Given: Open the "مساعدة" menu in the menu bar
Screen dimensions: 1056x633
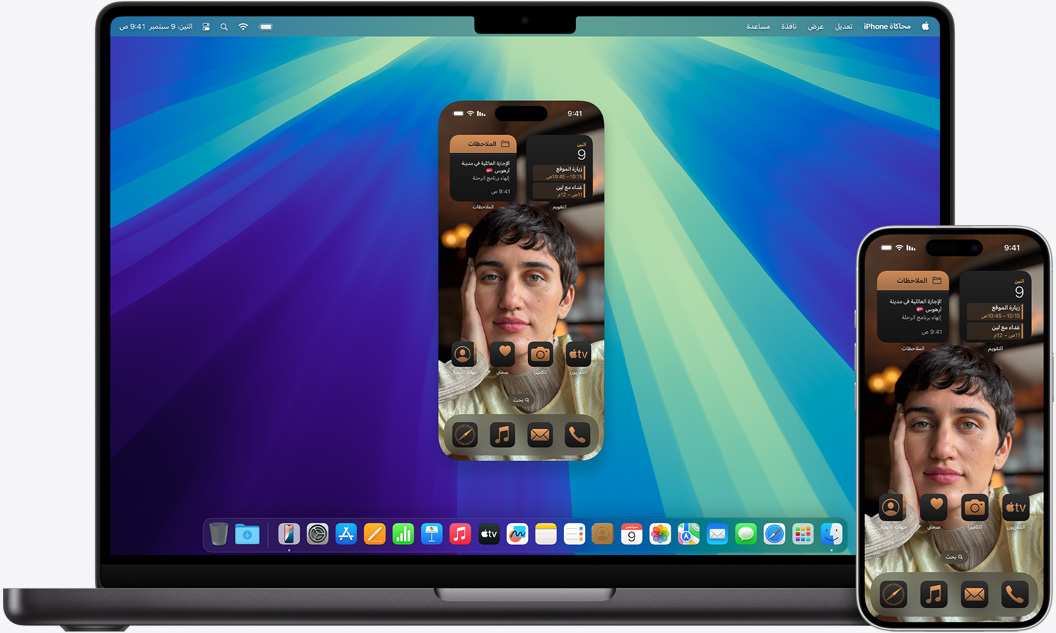Looking at the screenshot, I should (758, 26).
